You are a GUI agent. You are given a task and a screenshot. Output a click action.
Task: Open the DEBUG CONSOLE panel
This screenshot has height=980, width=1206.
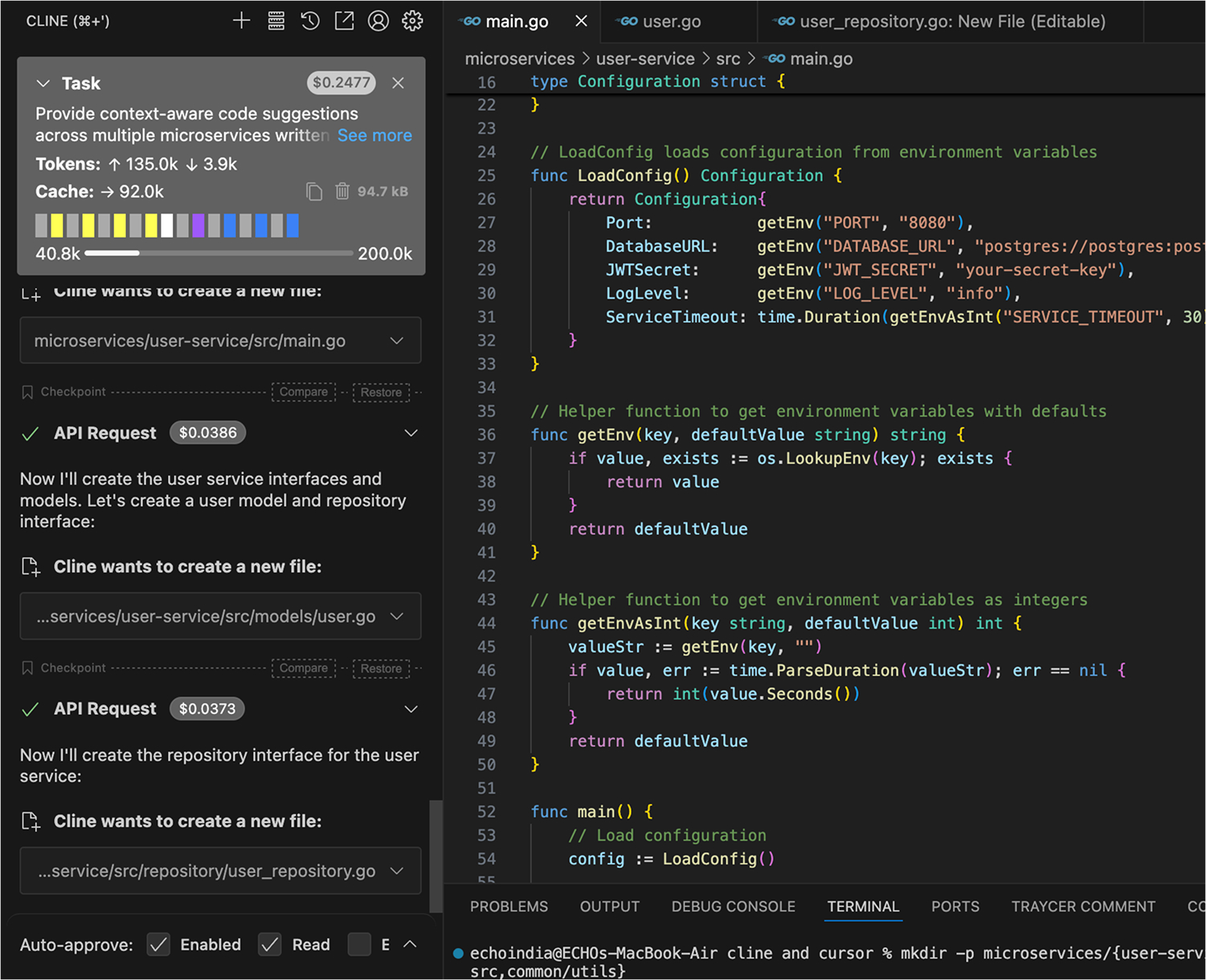click(733, 906)
